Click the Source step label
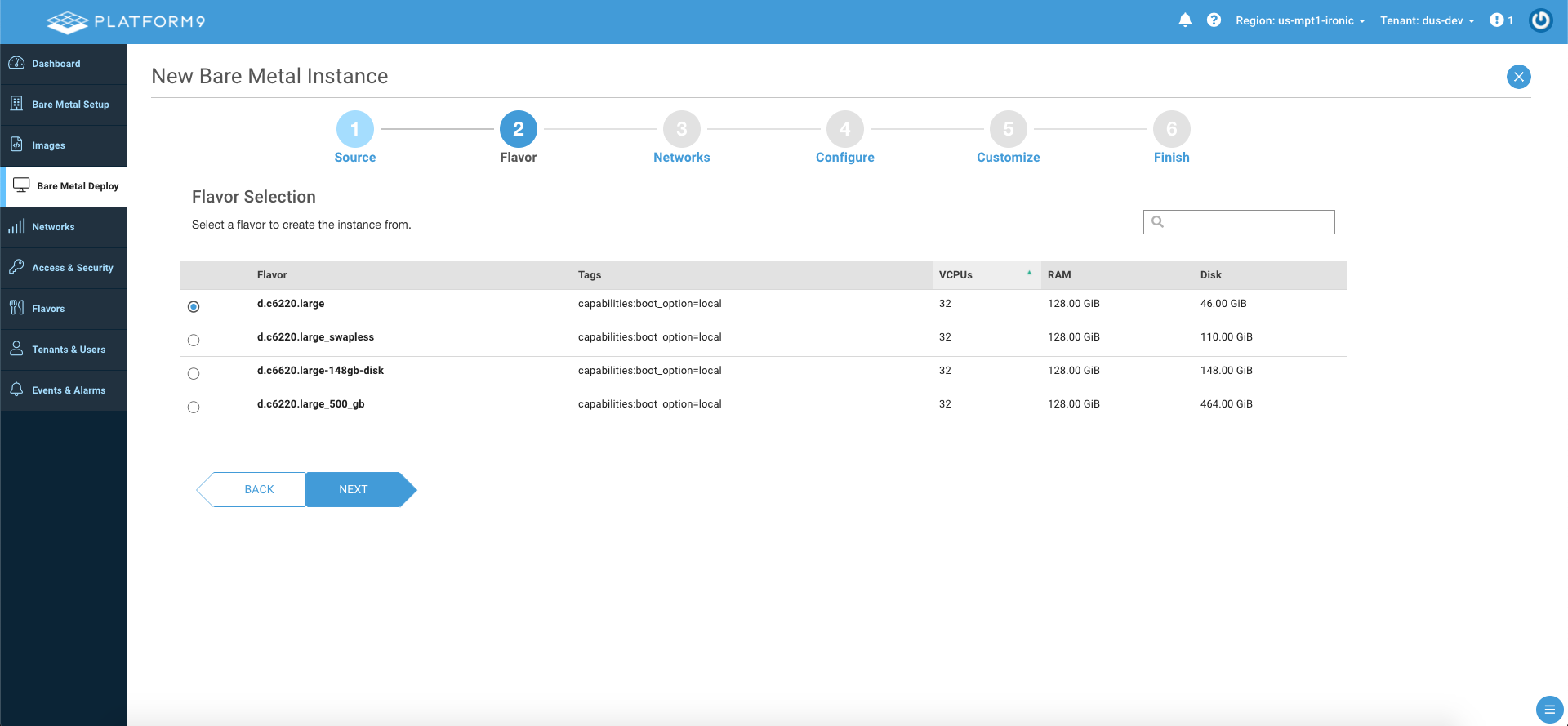1568x726 pixels. [x=355, y=158]
